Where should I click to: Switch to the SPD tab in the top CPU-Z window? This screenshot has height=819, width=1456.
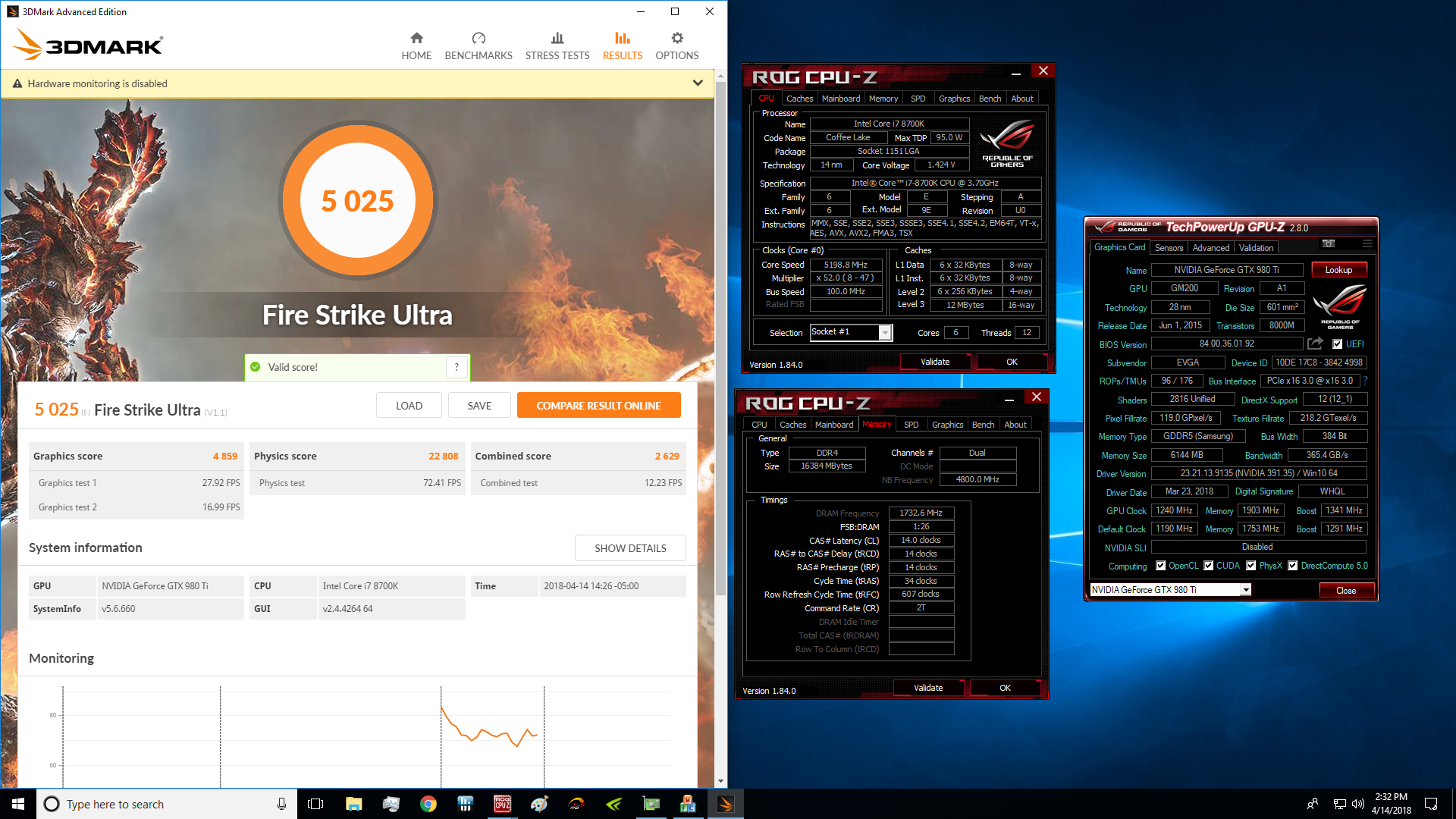(918, 99)
